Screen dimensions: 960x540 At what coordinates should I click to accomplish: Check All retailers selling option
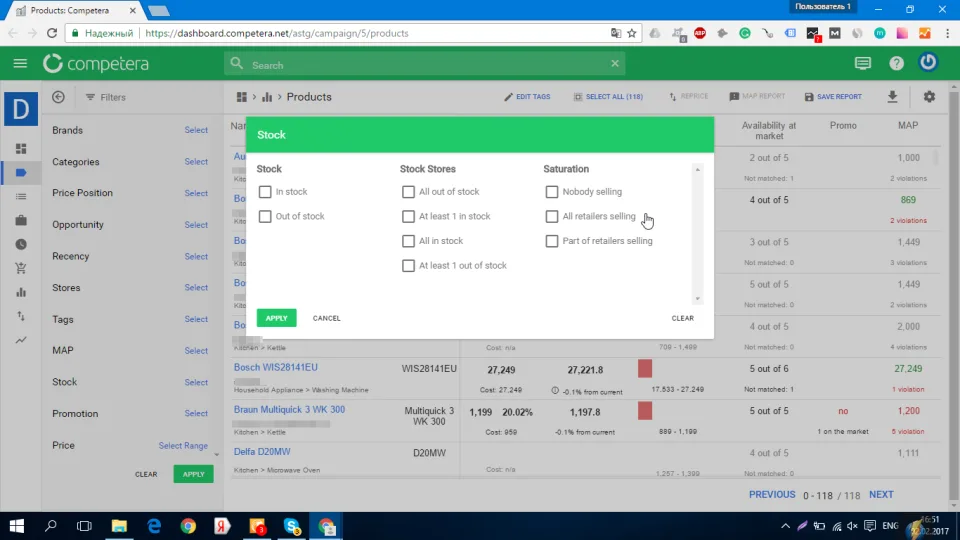coord(552,216)
